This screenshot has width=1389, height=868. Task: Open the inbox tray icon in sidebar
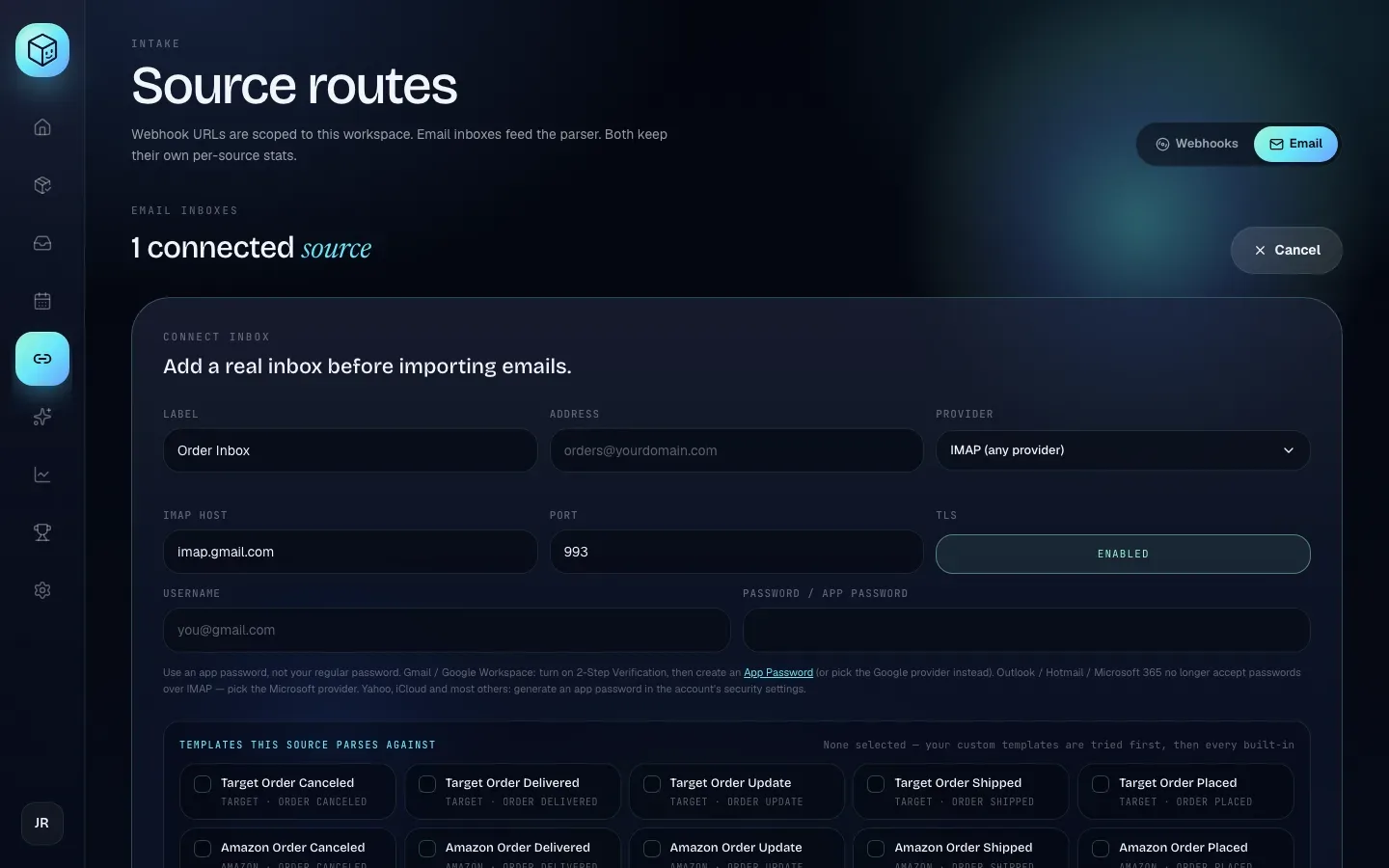42,243
